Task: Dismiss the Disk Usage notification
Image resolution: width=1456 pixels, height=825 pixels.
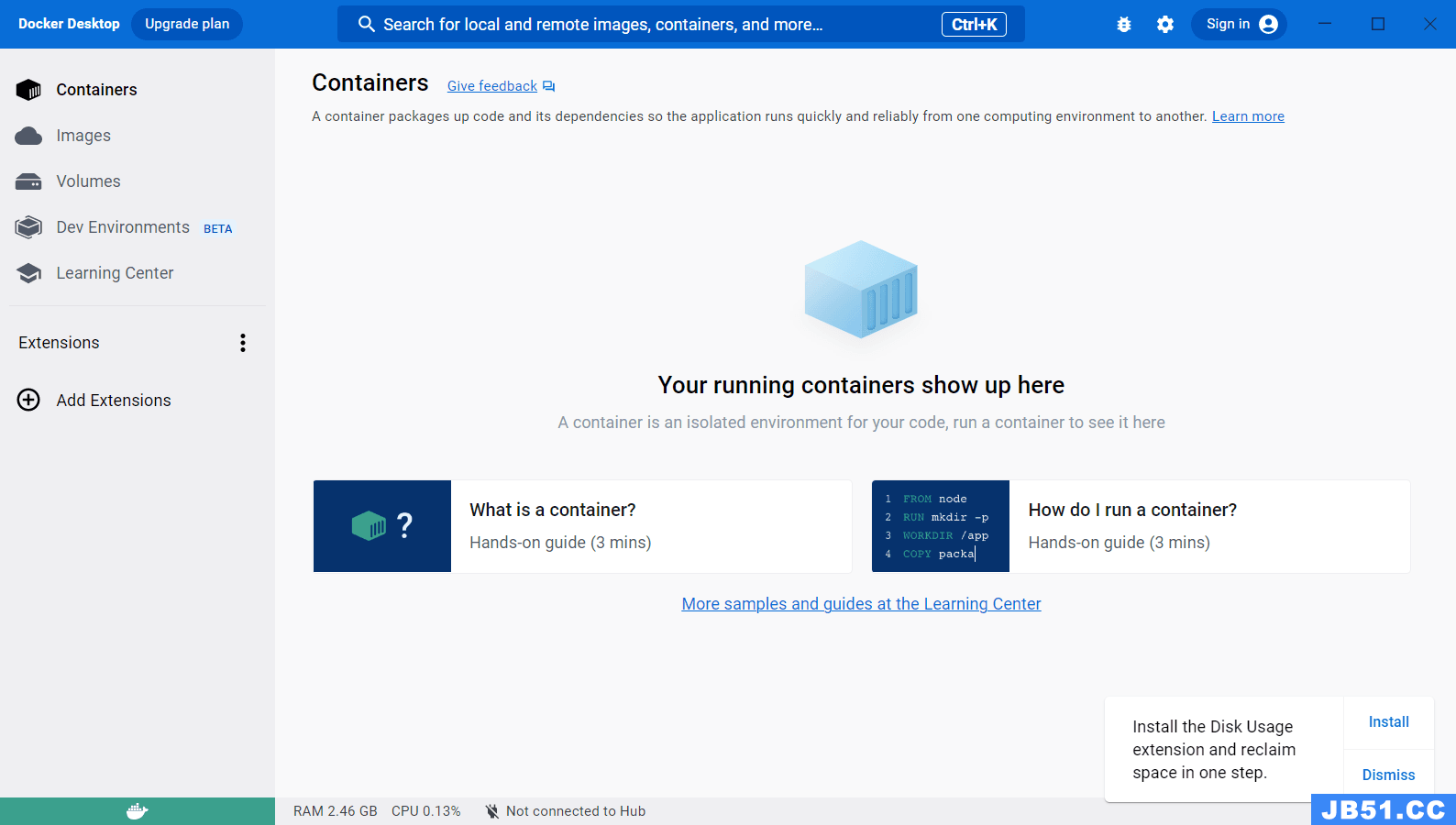Action: pos(1389,775)
